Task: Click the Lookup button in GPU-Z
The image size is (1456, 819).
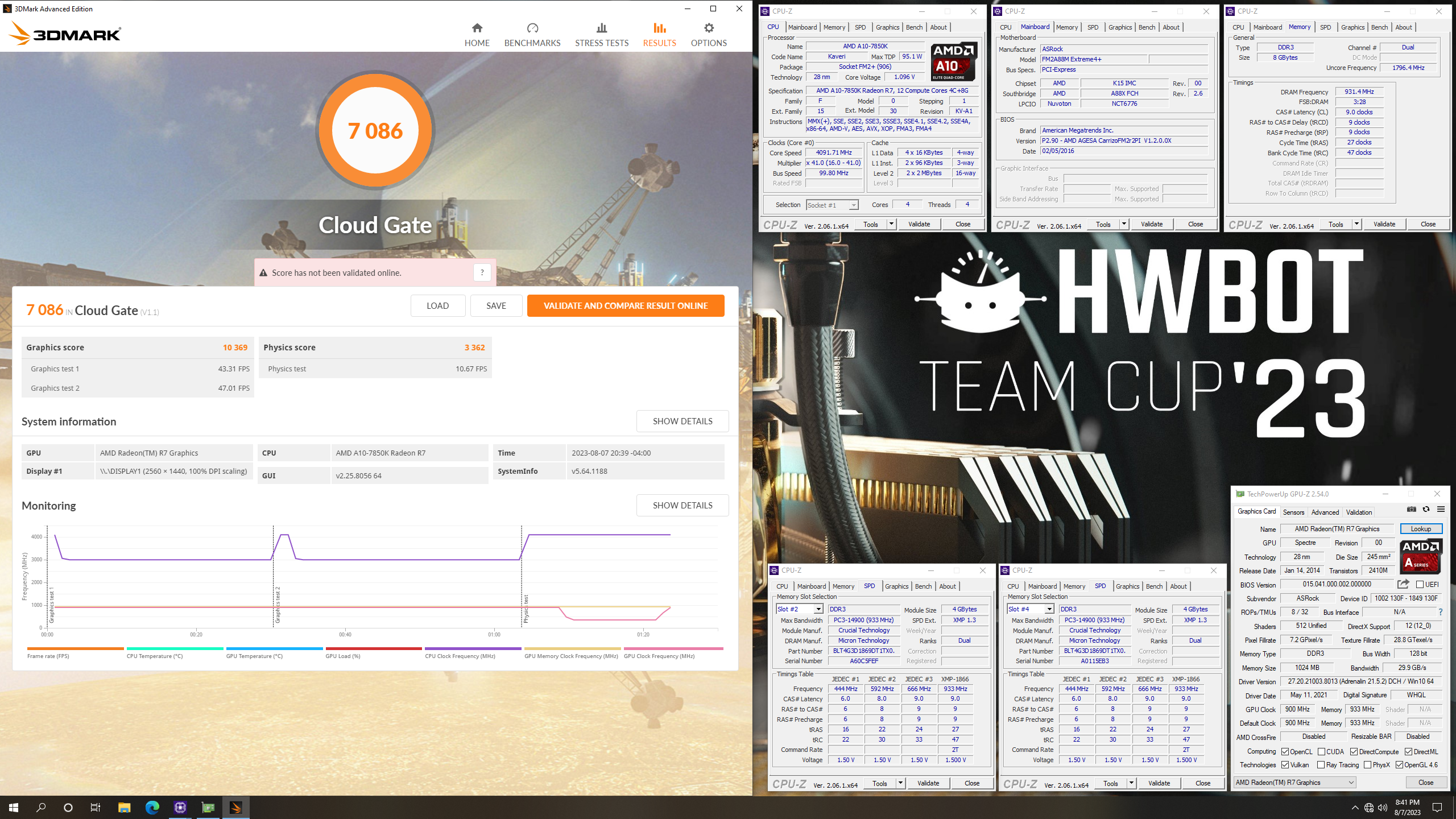Action: (x=1421, y=529)
